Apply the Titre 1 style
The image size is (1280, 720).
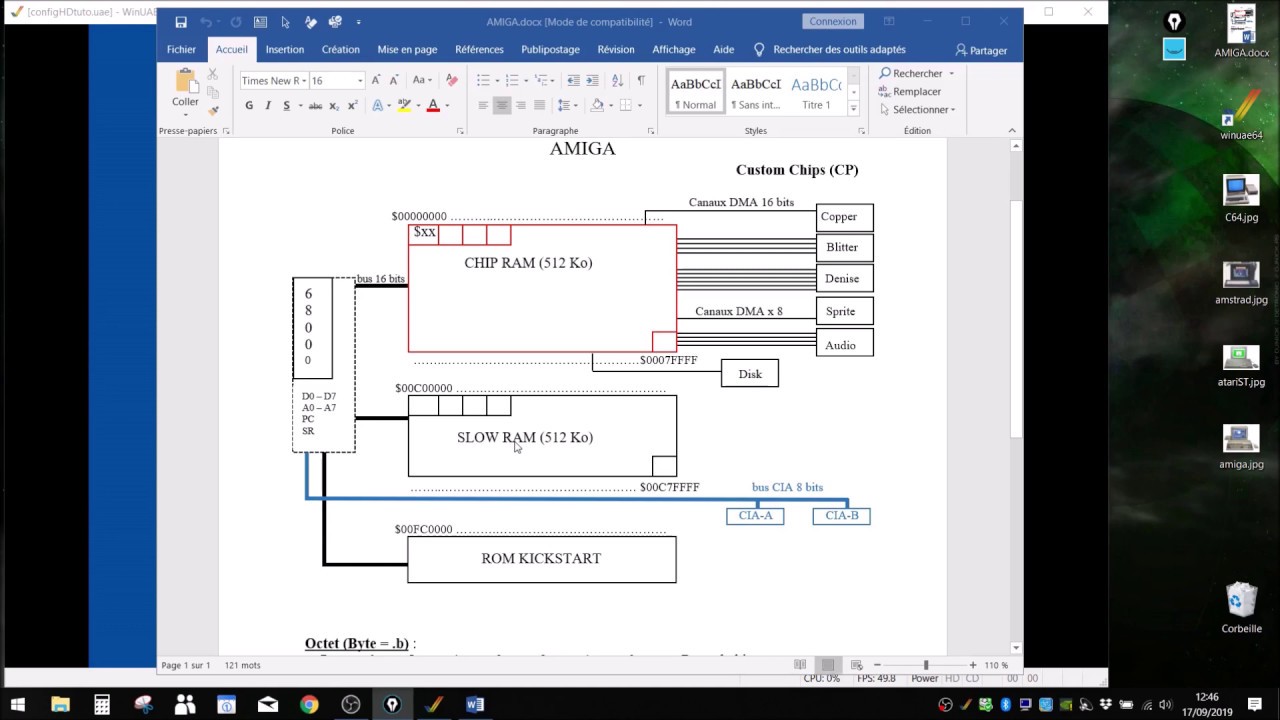[x=817, y=92]
